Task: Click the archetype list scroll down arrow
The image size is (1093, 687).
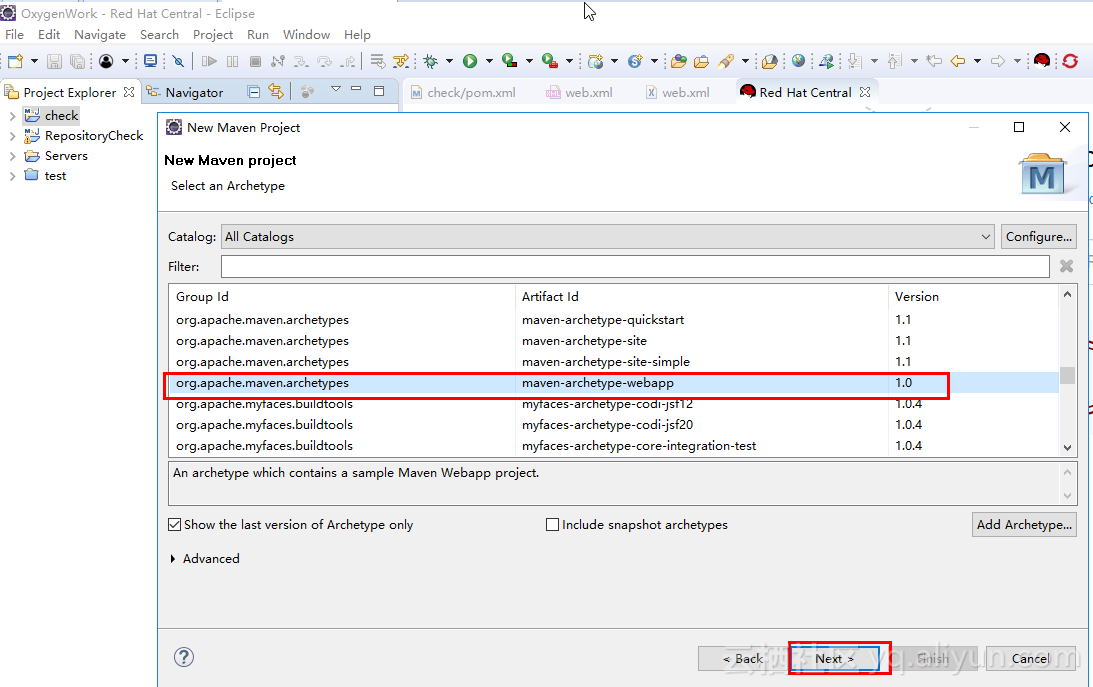Action: (x=1067, y=448)
